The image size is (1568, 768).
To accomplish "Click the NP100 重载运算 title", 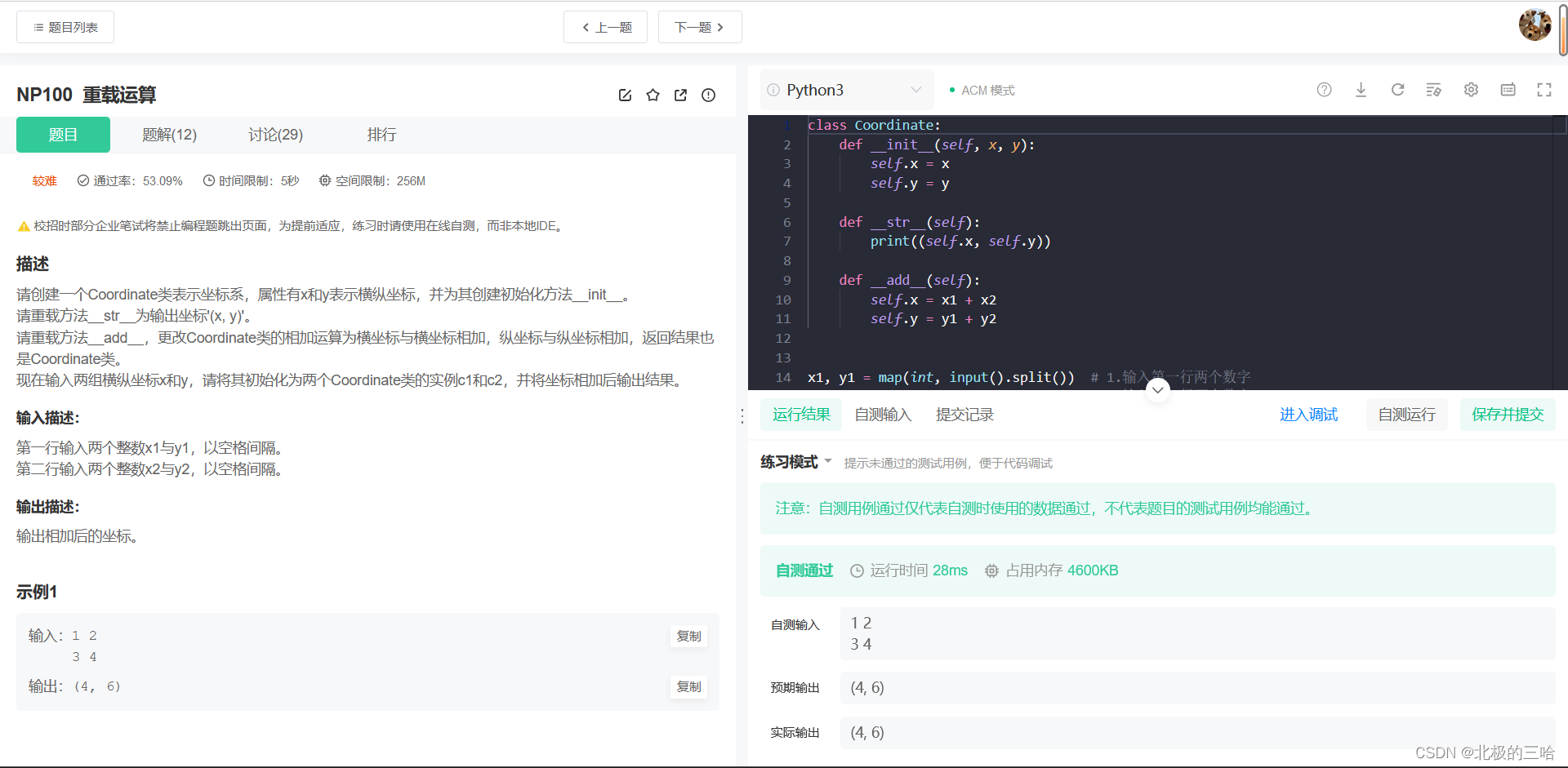I will 87,95.
